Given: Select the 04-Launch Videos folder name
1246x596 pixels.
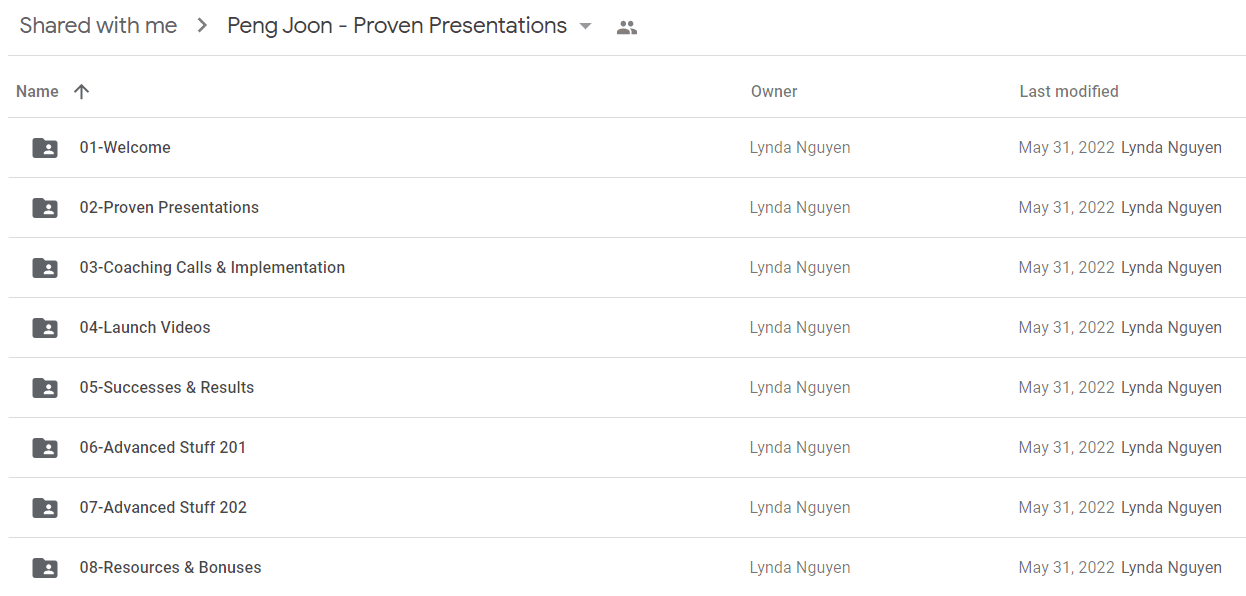Looking at the screenshot, I should click(x=145, y=327).
